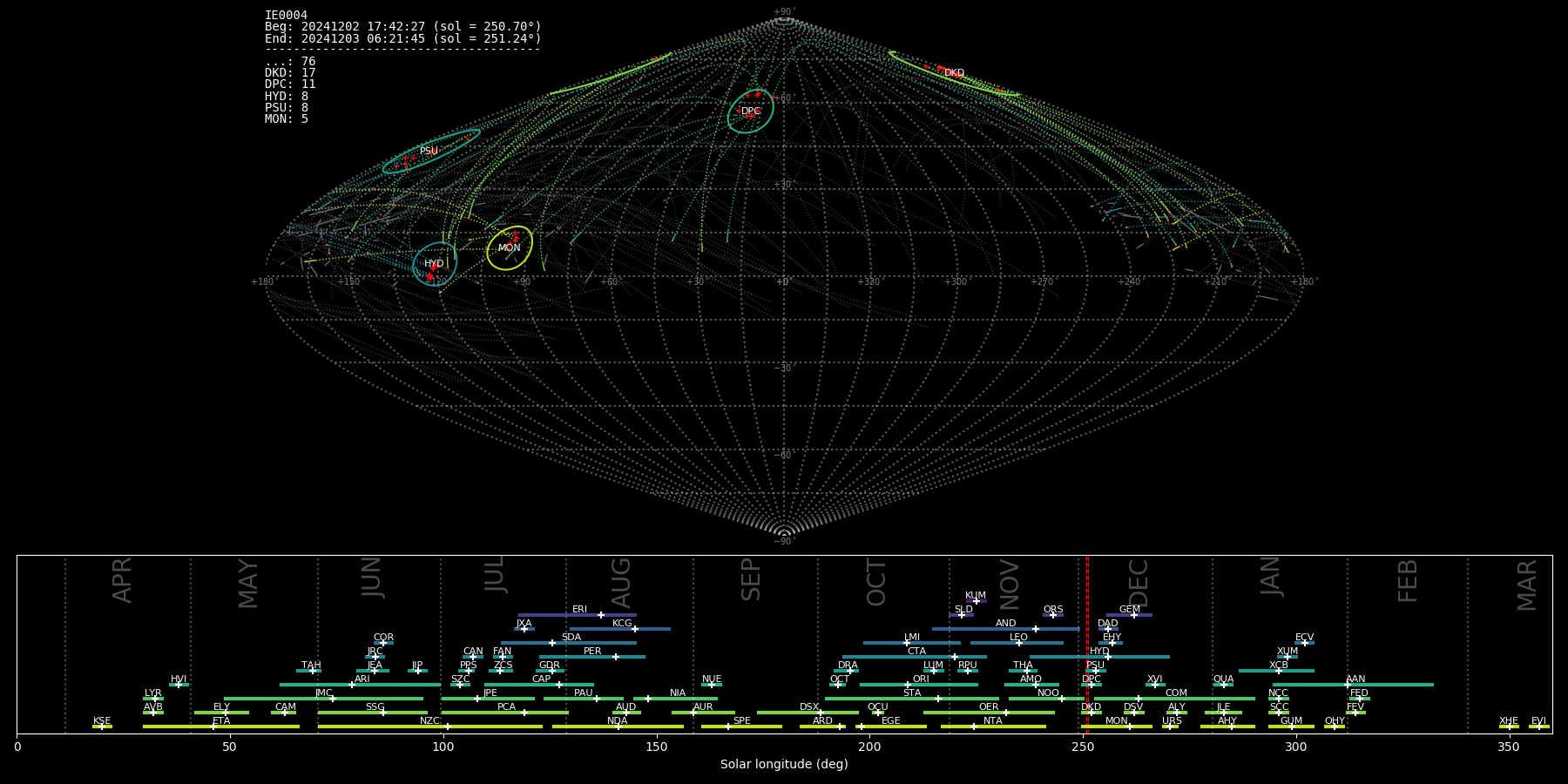Click the PER shower label in timeline
Image resolution: width=1568 pixels, height=784 pixels.
[x=592, y=652]
